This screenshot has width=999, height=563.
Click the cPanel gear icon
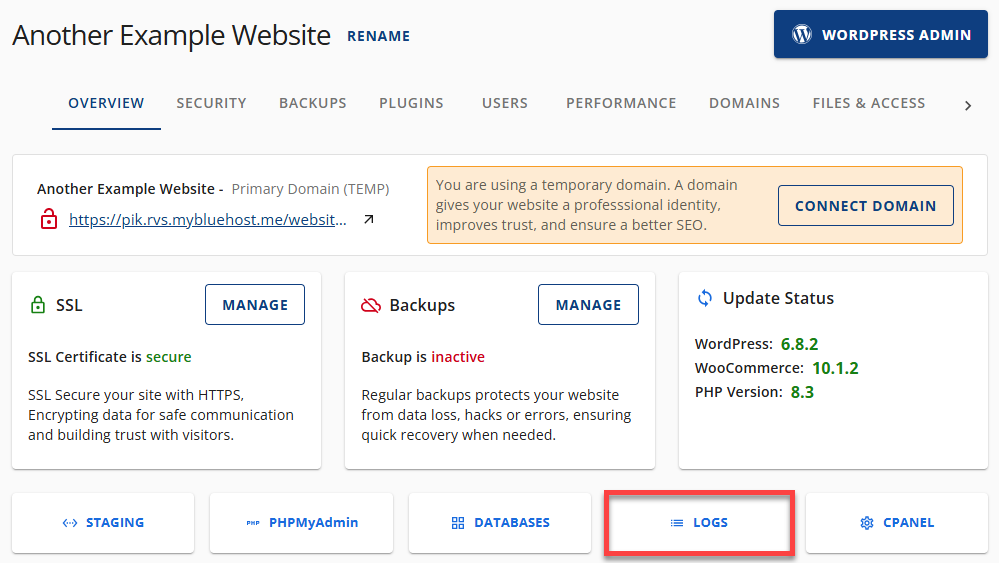click(x=866, y=523)
